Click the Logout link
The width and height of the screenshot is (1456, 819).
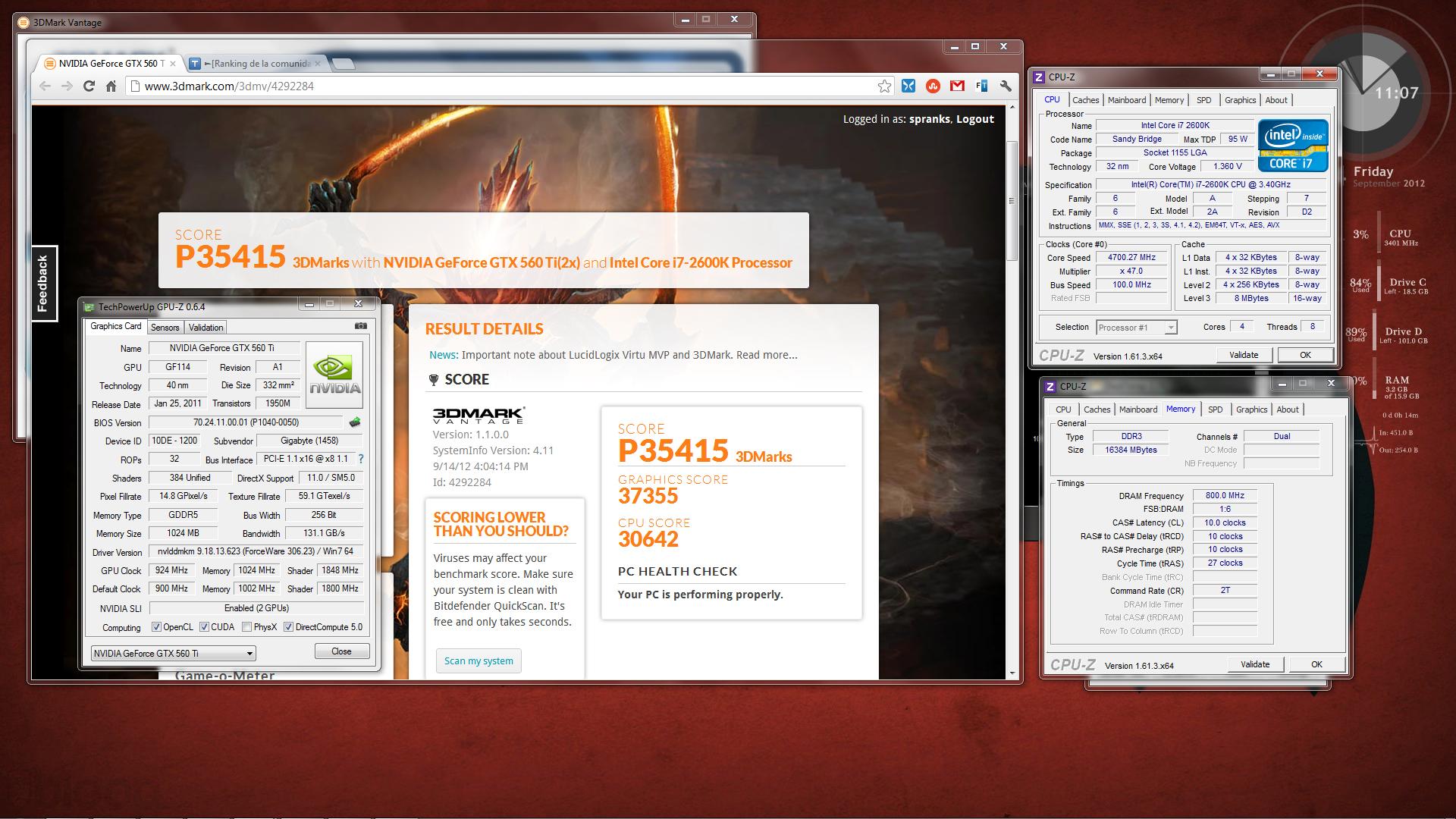pos(974,119)
